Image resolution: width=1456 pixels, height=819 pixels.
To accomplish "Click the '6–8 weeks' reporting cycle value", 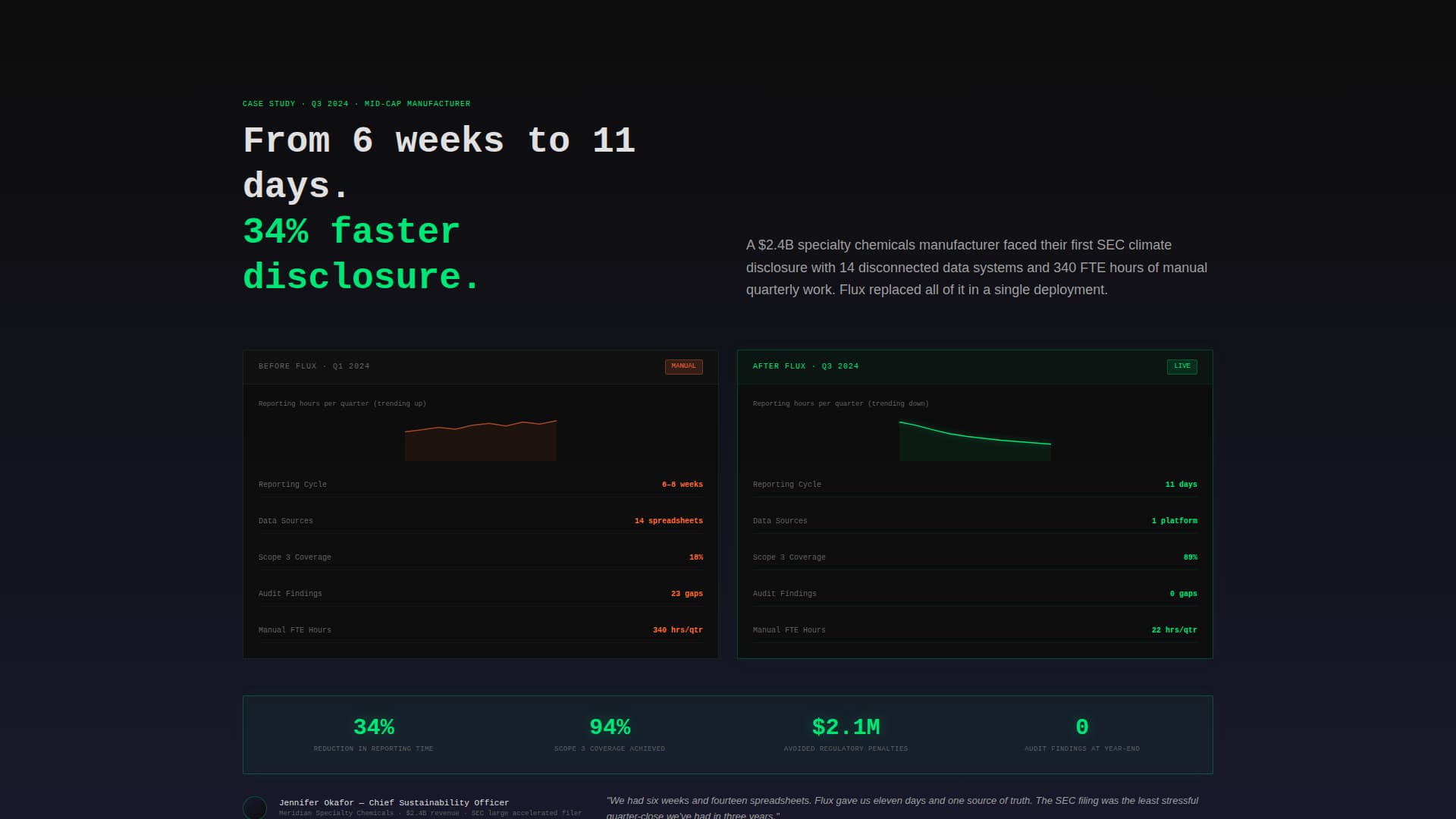I will 682,485.
